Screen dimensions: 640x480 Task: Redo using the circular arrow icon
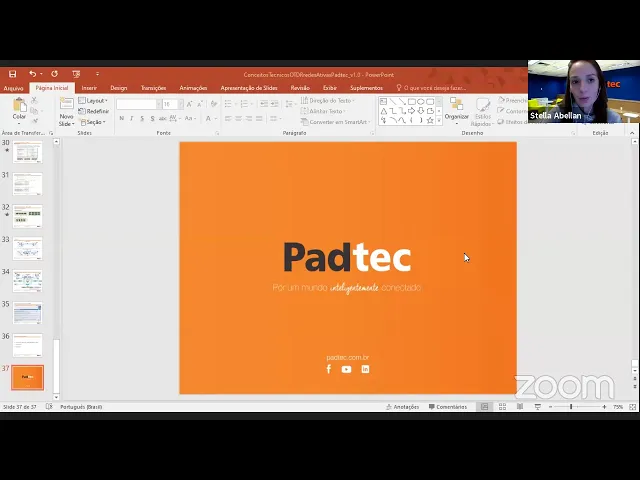tap(54, 74)
